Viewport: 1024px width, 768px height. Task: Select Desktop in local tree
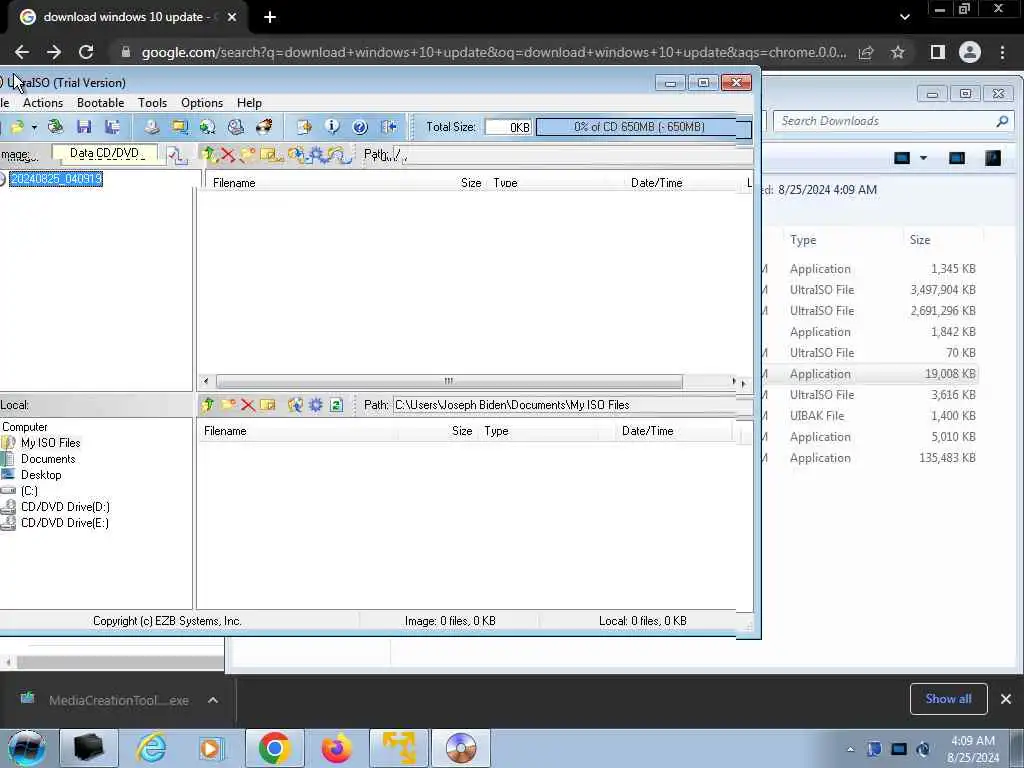40,475
